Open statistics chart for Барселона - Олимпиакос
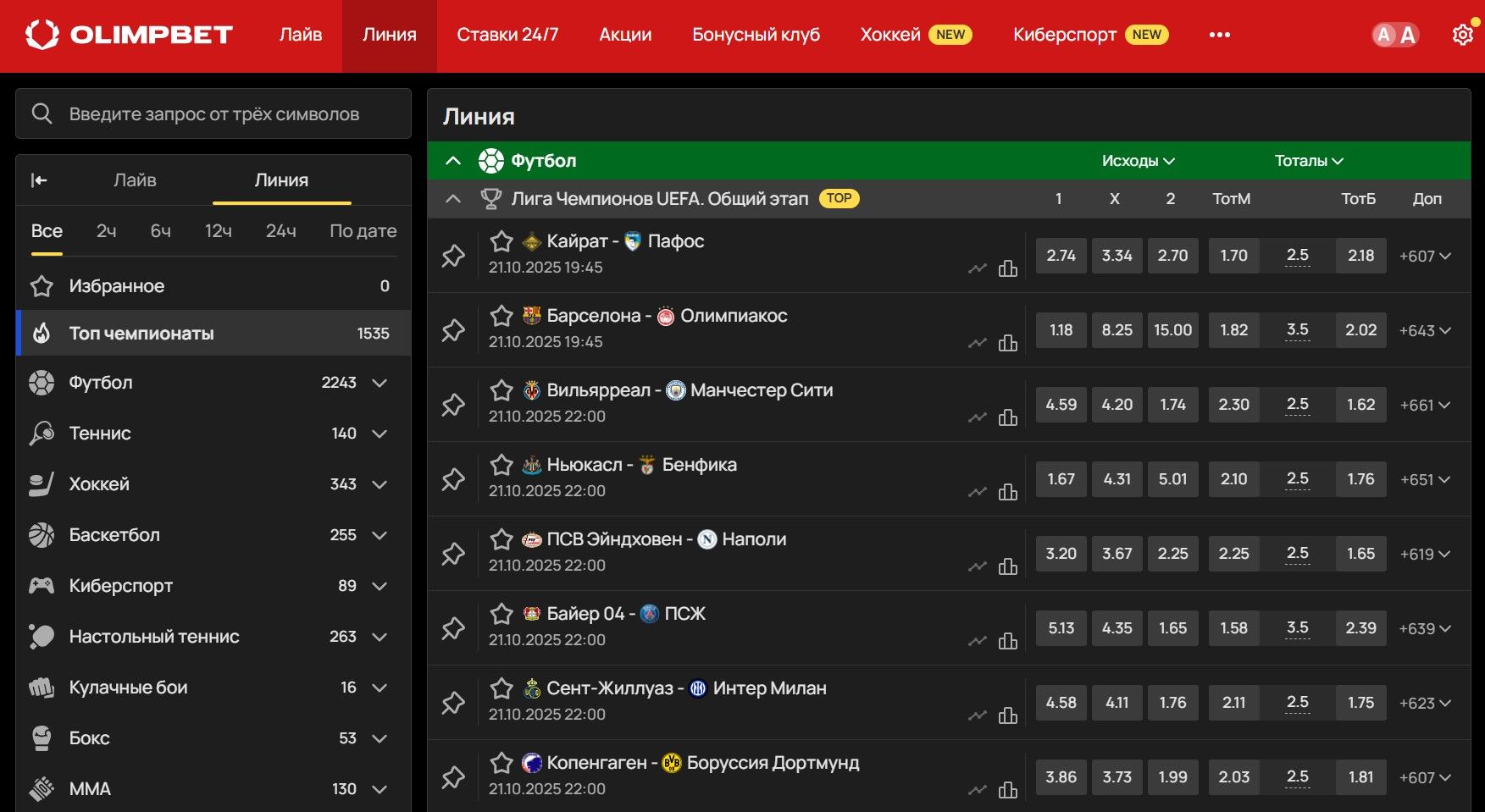Viewport: 1485px width, 812px height. point(1008,343)
